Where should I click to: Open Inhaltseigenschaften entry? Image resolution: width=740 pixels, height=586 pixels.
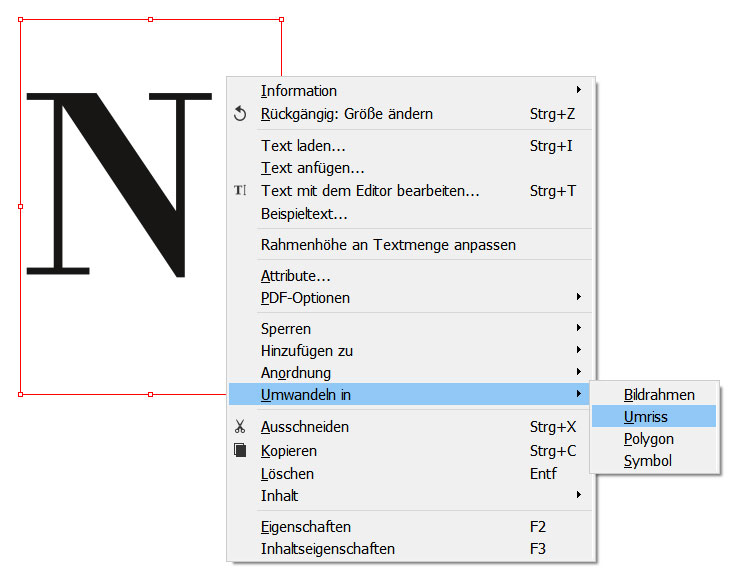click(x=327, y=549)
